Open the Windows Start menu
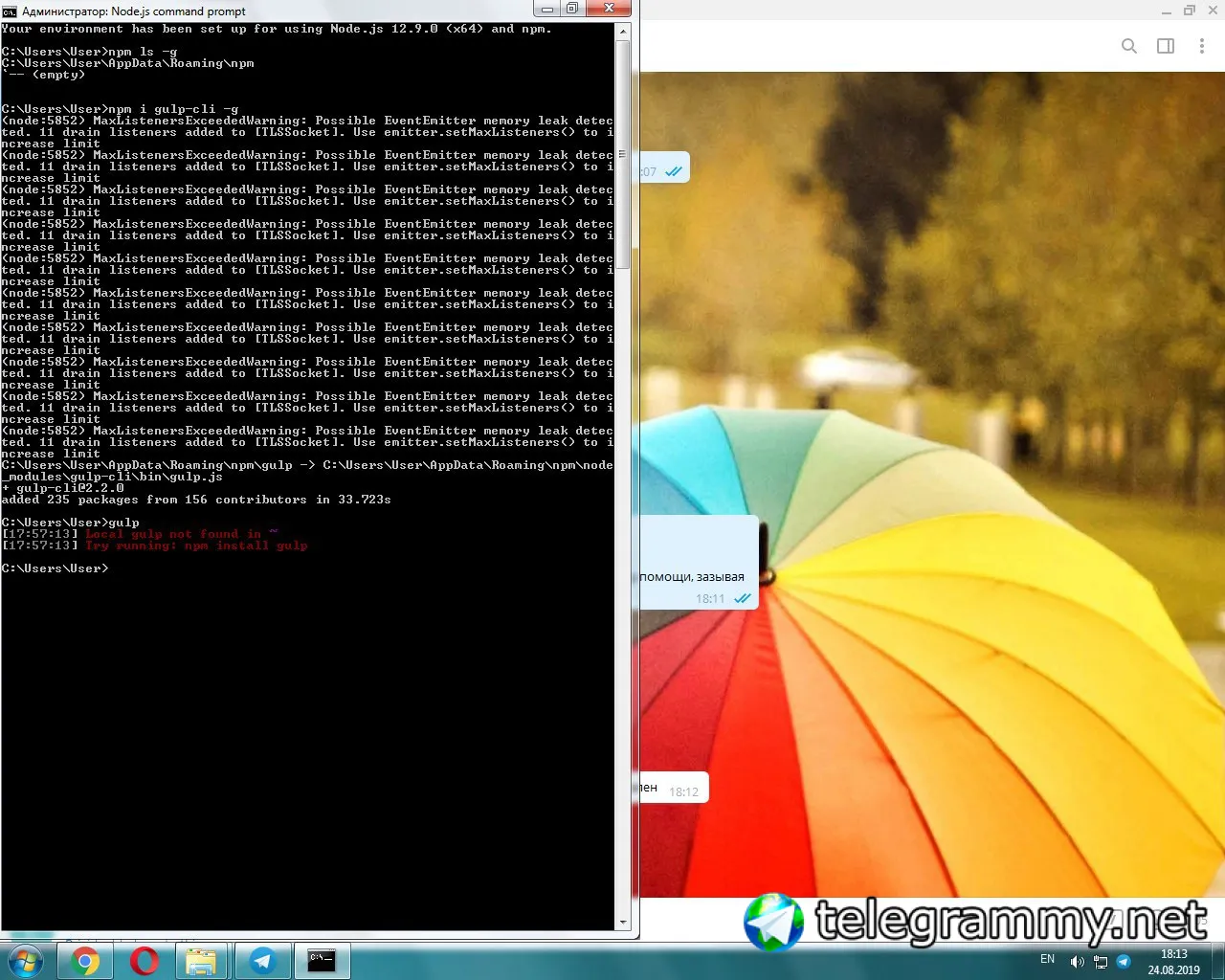Screen dimensions: 1225x980 (26, 961)
